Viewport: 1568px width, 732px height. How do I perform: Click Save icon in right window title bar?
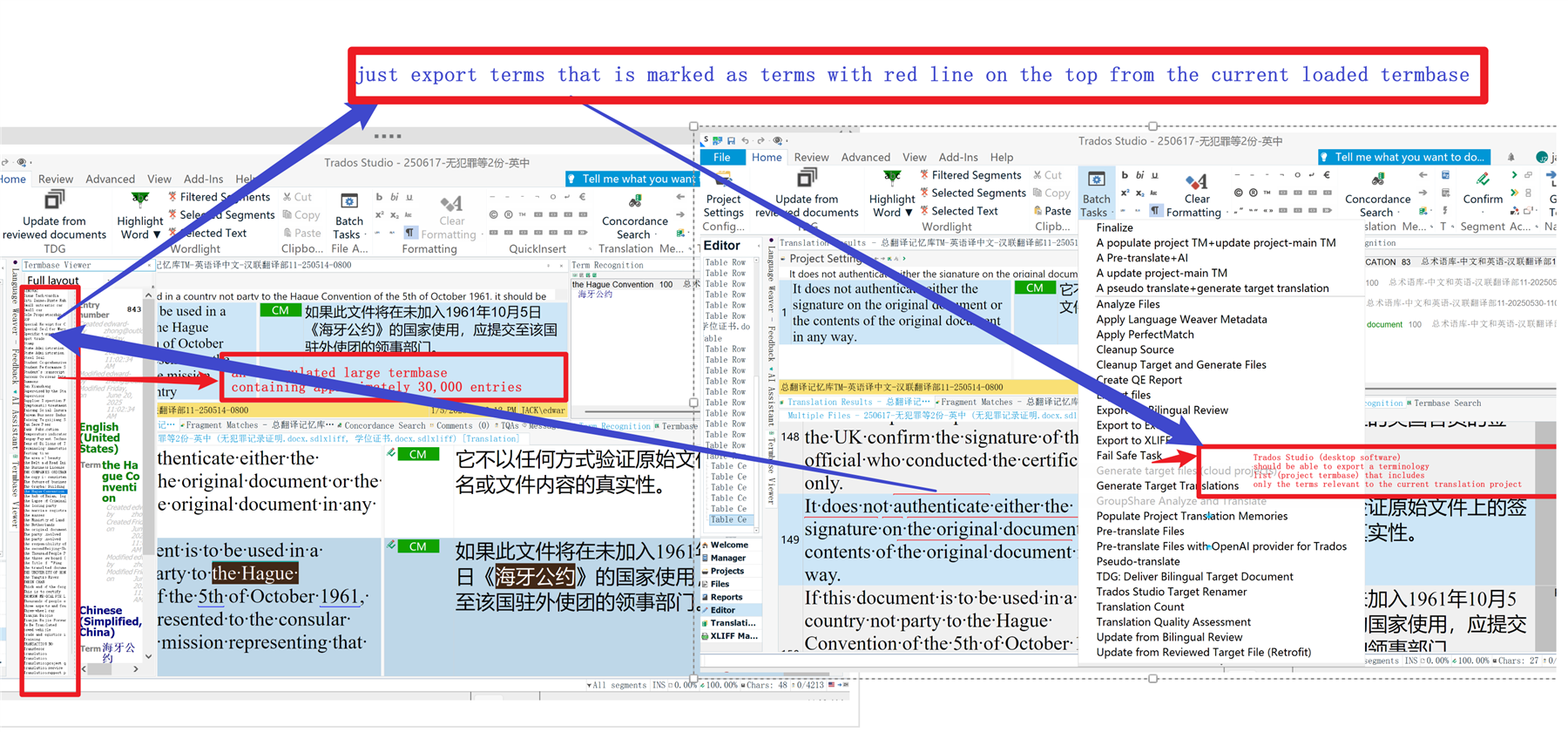[731, 140]
